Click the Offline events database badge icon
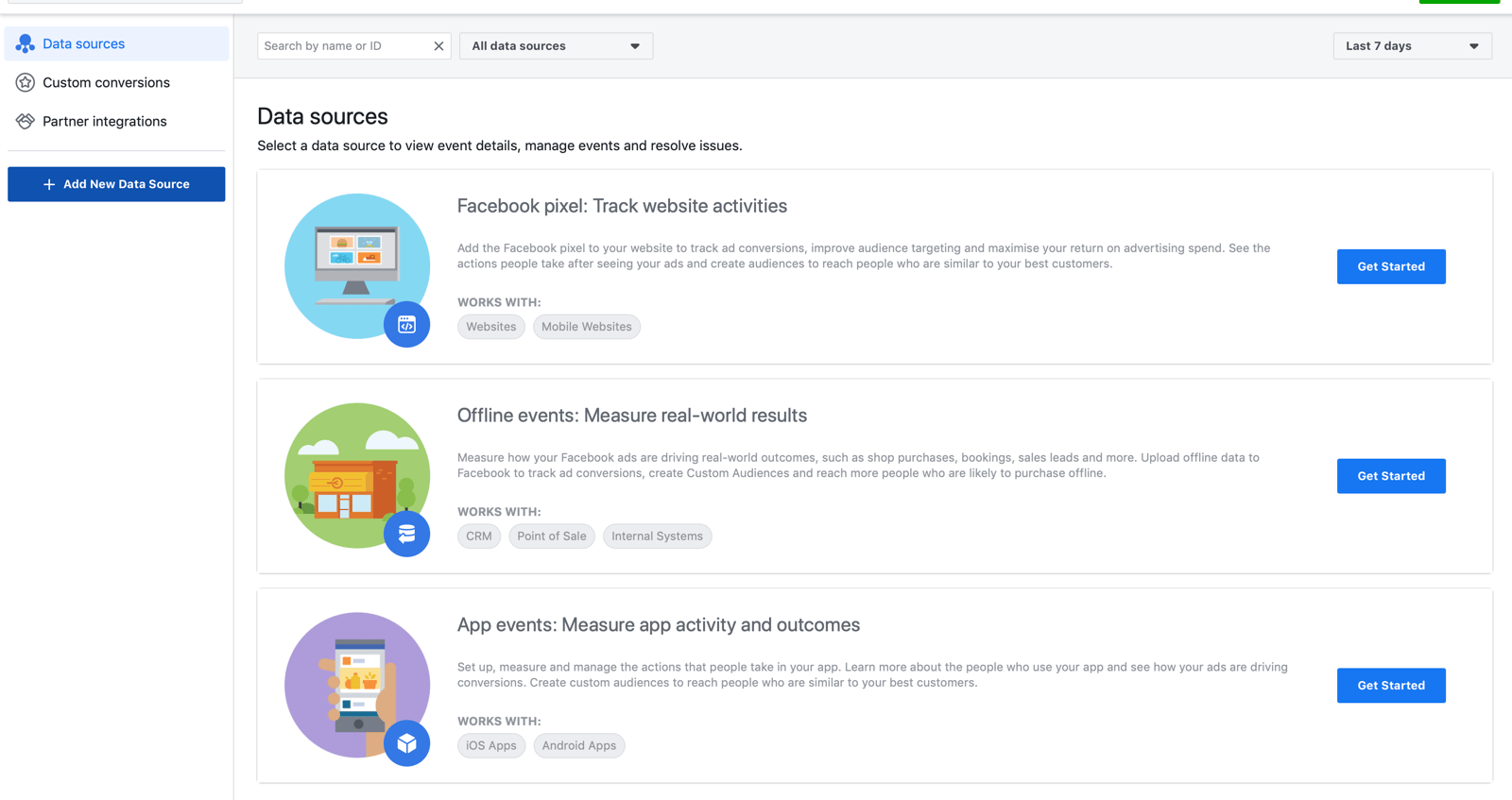Viewport: 1512px width, 800px height. [x=407, y=534]
